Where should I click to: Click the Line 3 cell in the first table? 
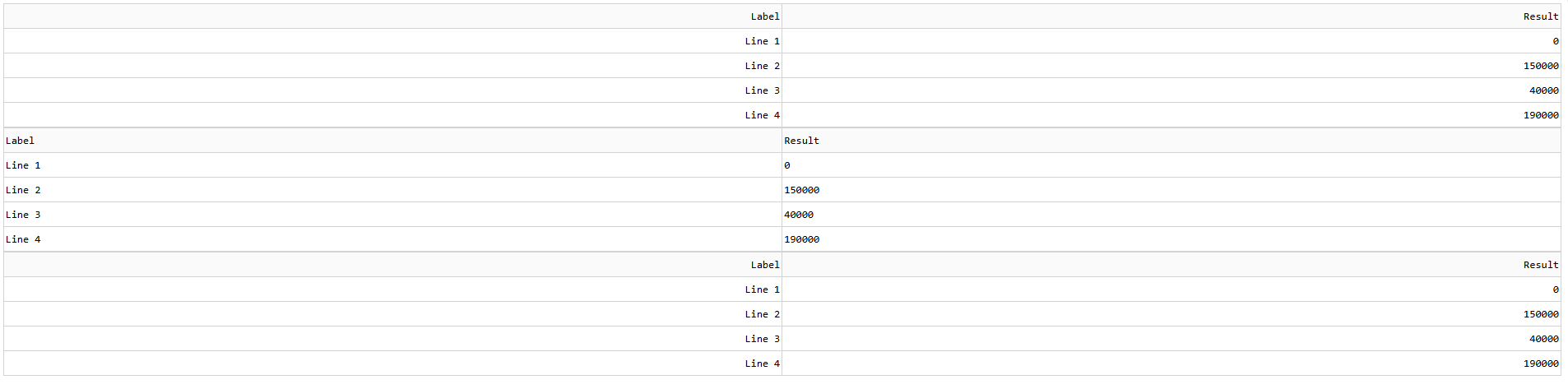[393, 90]
